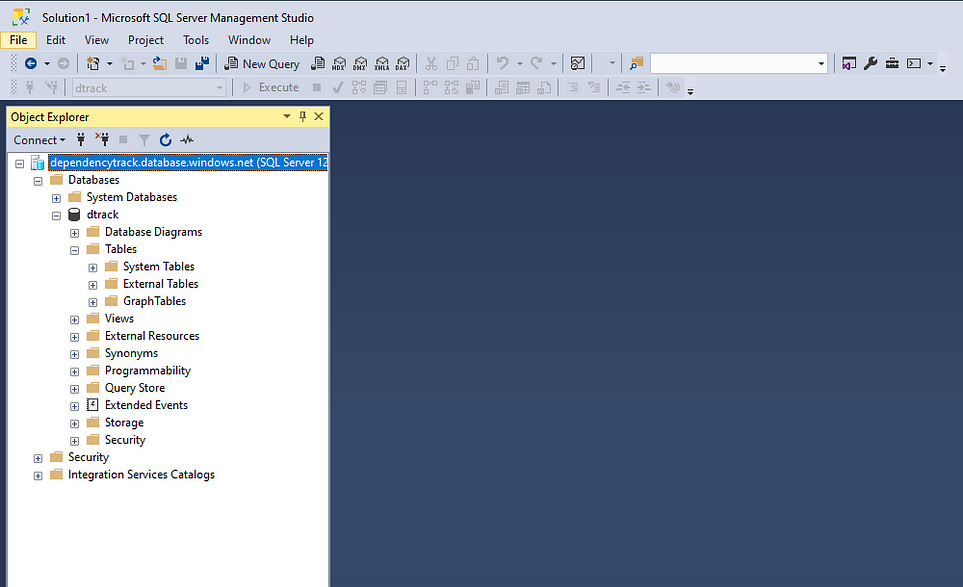Screen dimensions: 963x587
Task: Open the Edit menu
Action: 55,40
